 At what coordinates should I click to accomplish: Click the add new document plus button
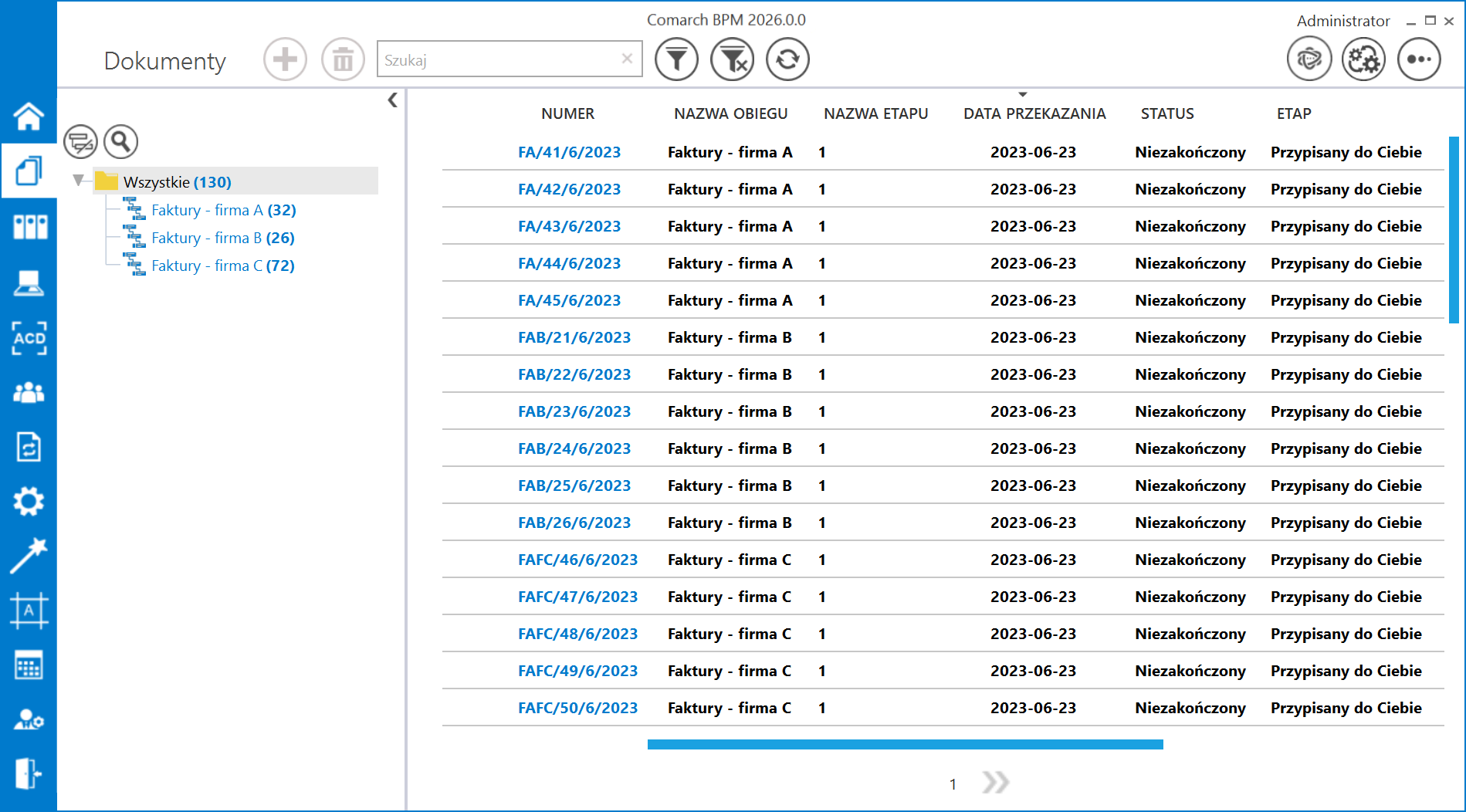285,59
